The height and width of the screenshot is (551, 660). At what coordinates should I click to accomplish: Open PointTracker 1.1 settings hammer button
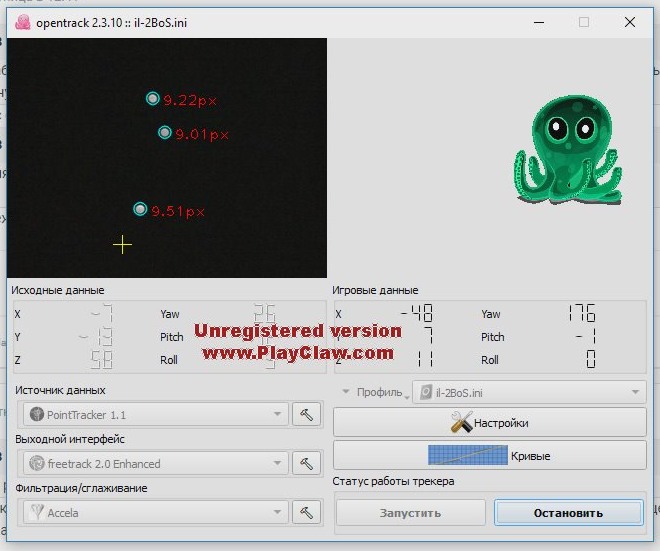[306, 414]
